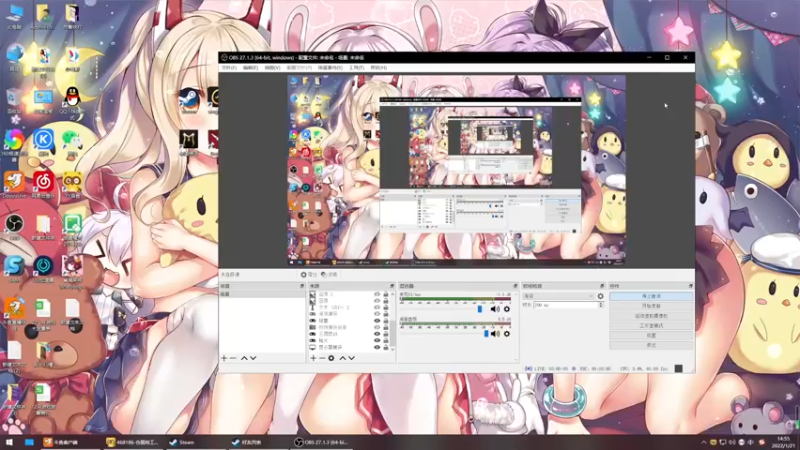Move source up with Sources panel up arrow
This screenshot has width=800, height=450.
[x=342, y=358]
